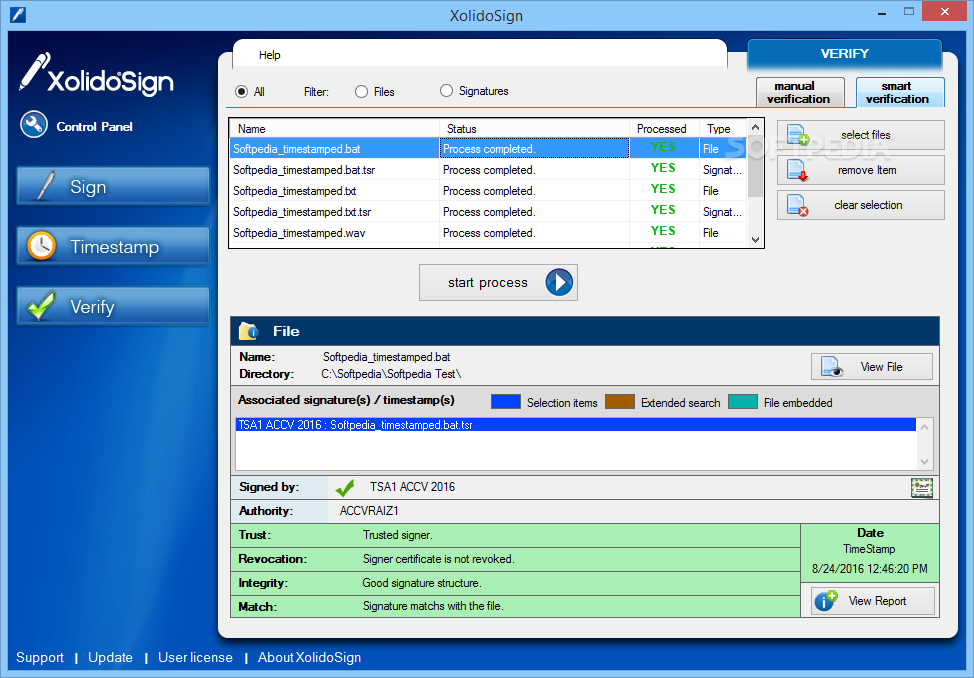Open the Verify section
The image size is (974, 678).
coord(113,306)
